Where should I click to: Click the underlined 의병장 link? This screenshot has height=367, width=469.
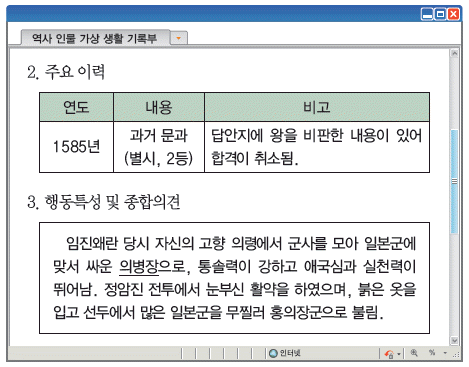(x=139, y=267)
